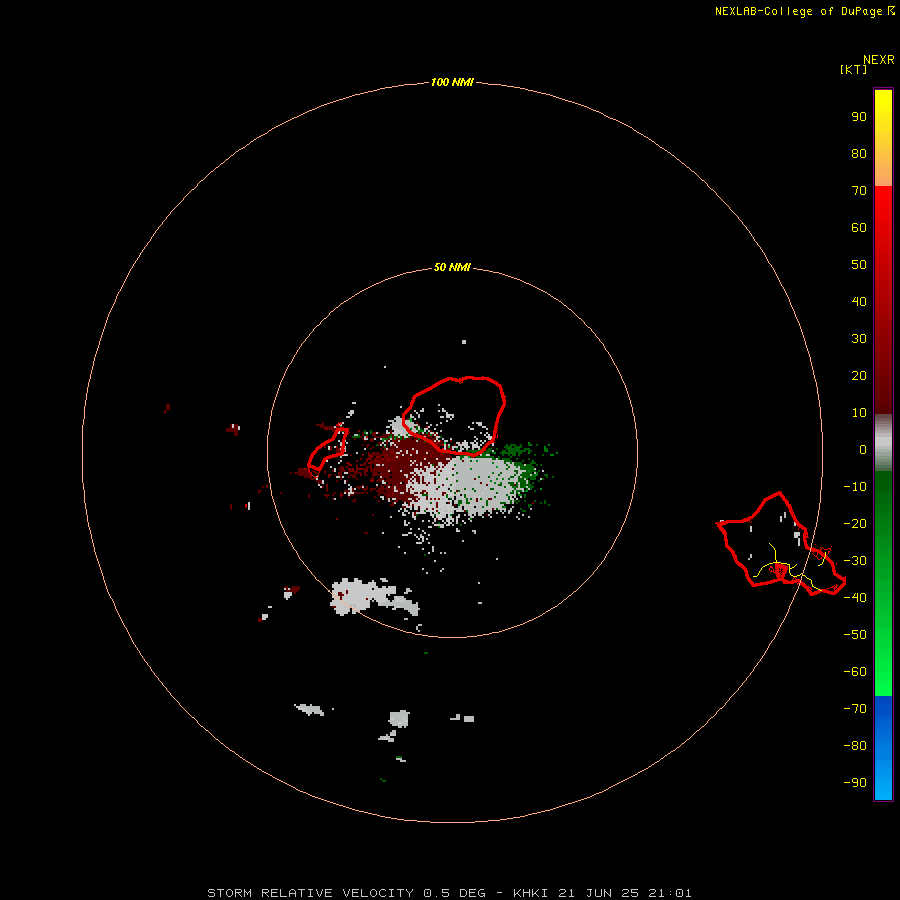Click the NEXLAB-College of DuPage watermark text
The image size is (900, 900).
click(x=804, y=11)
